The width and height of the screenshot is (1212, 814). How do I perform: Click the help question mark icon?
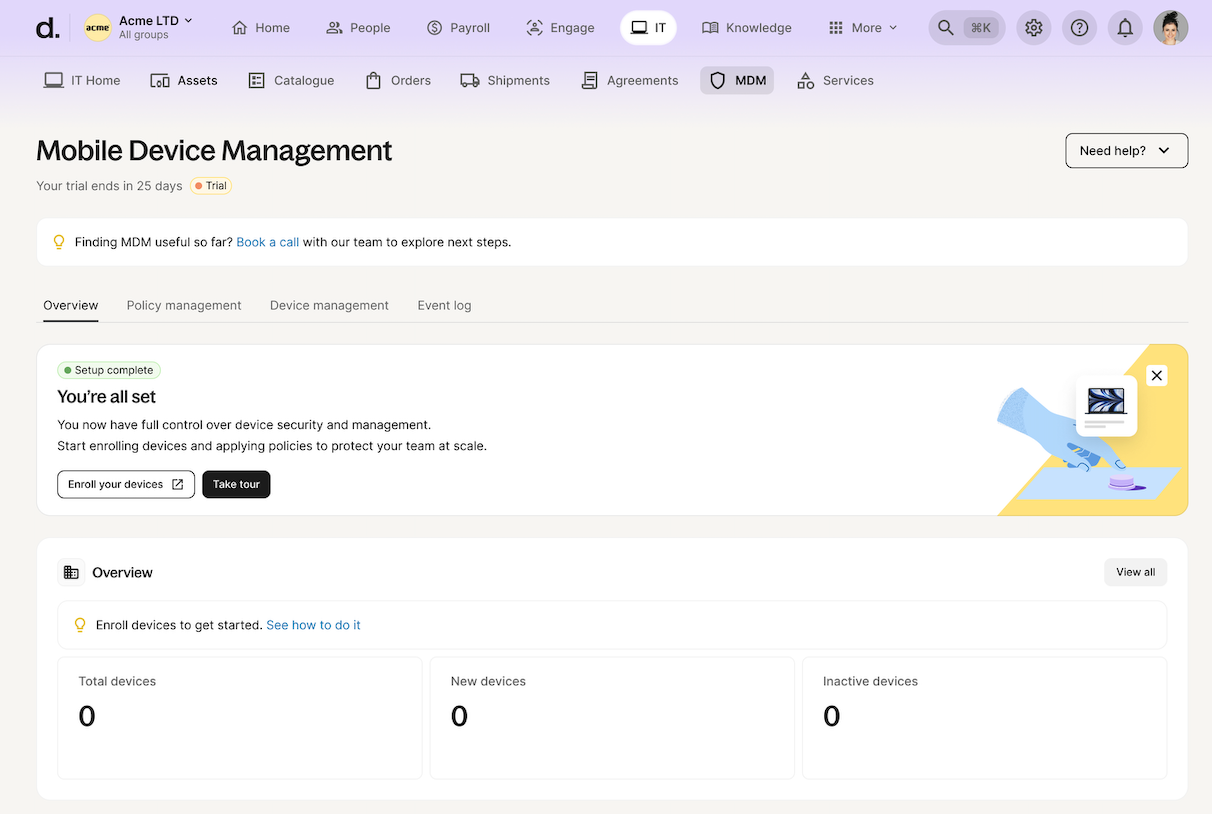pyautogui.click(x=1079, y=28)
